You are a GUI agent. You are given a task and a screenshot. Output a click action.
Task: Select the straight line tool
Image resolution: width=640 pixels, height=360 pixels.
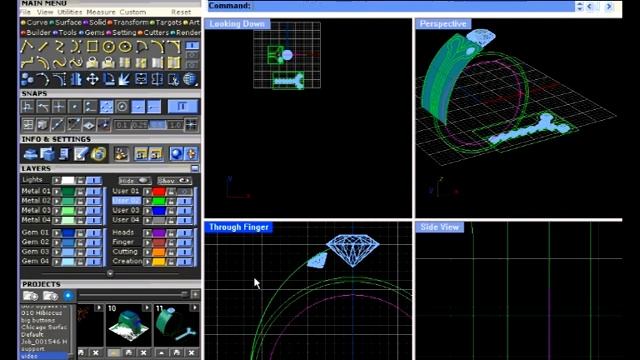(43, 47)
